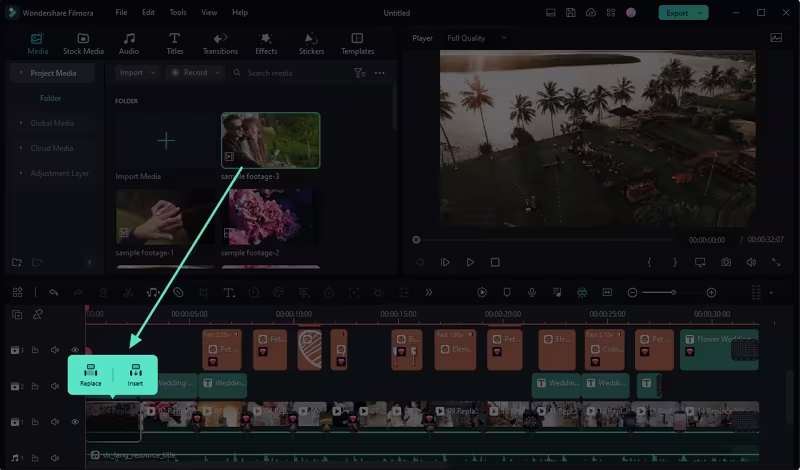800x470 pixels.
Task: Open the Record dropdown
Action: click(196, 72)
